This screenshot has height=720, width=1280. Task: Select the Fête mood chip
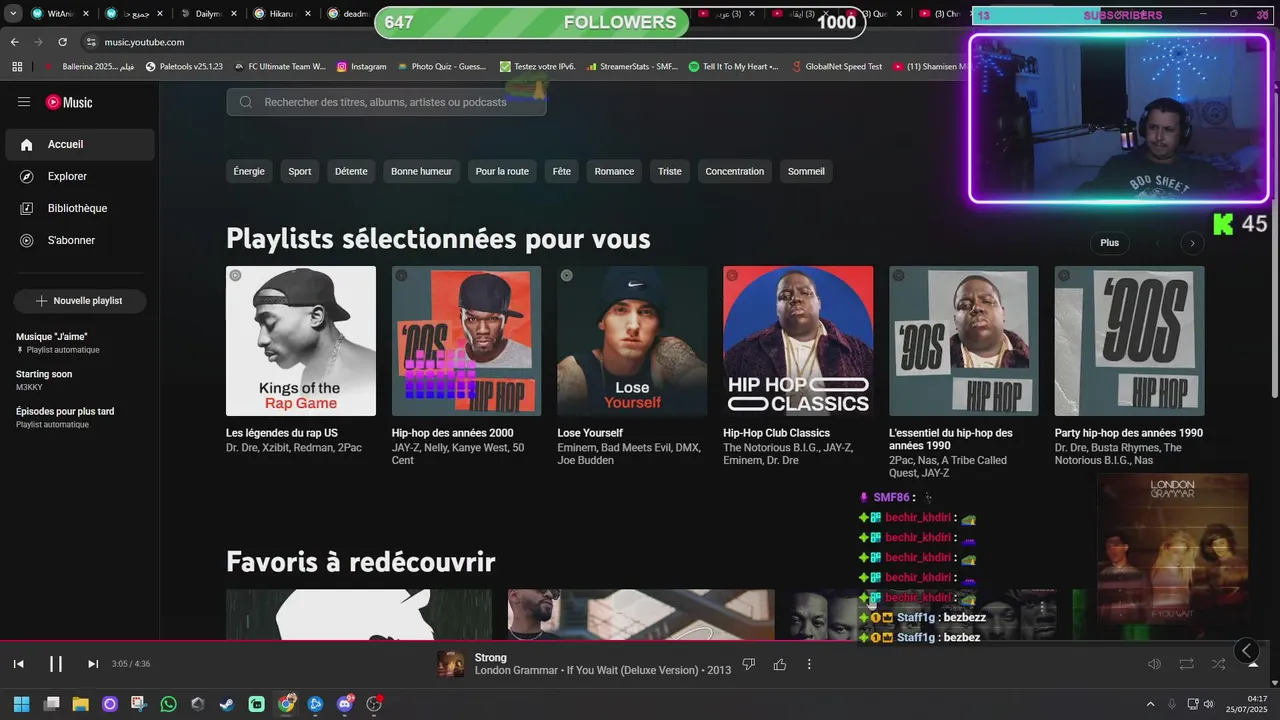[x=562, y=171]
